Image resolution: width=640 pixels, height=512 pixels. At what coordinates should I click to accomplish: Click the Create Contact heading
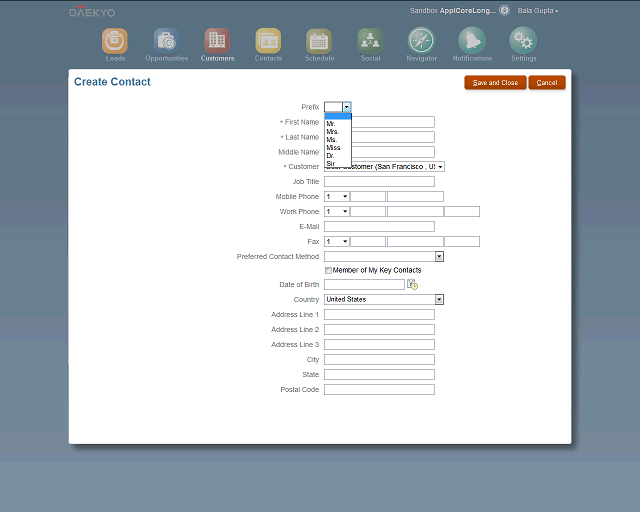point(112,82)
